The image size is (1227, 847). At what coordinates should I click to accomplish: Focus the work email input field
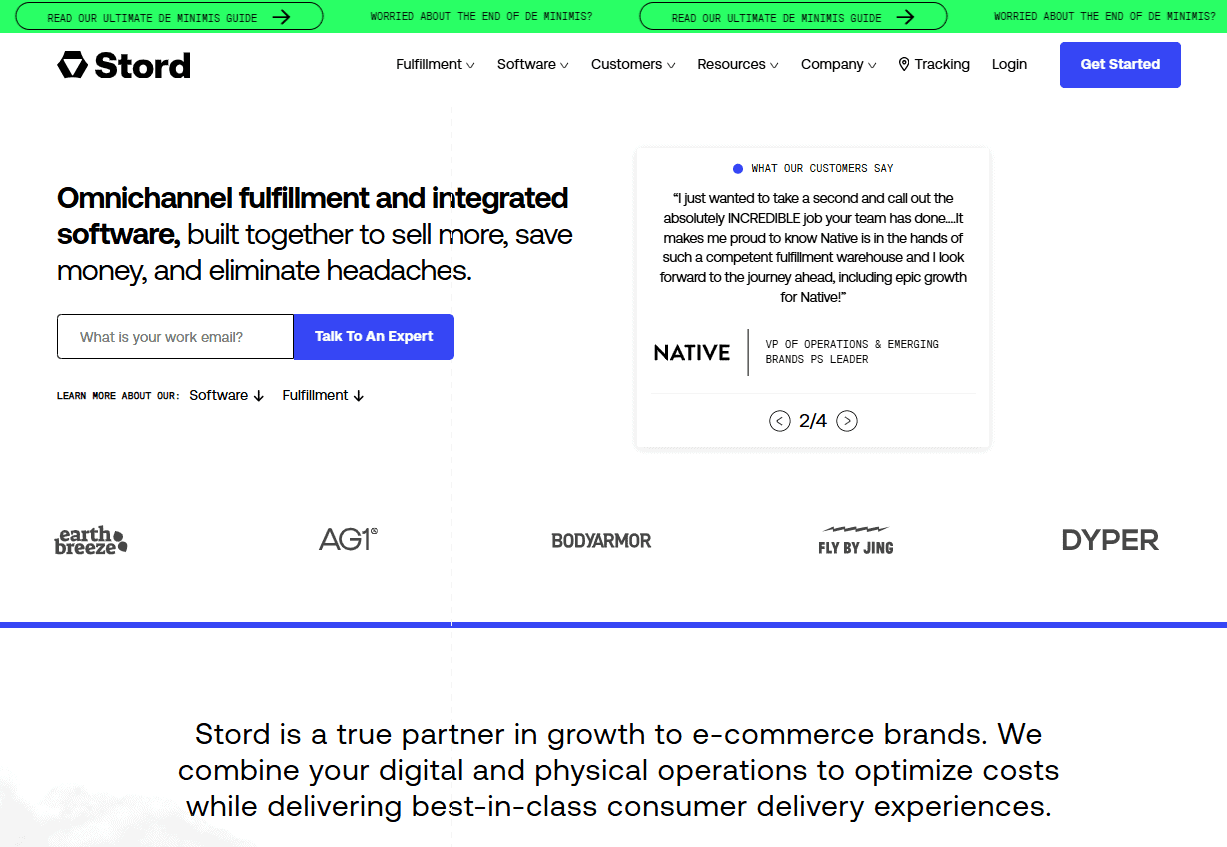click(x=175, y=337)
